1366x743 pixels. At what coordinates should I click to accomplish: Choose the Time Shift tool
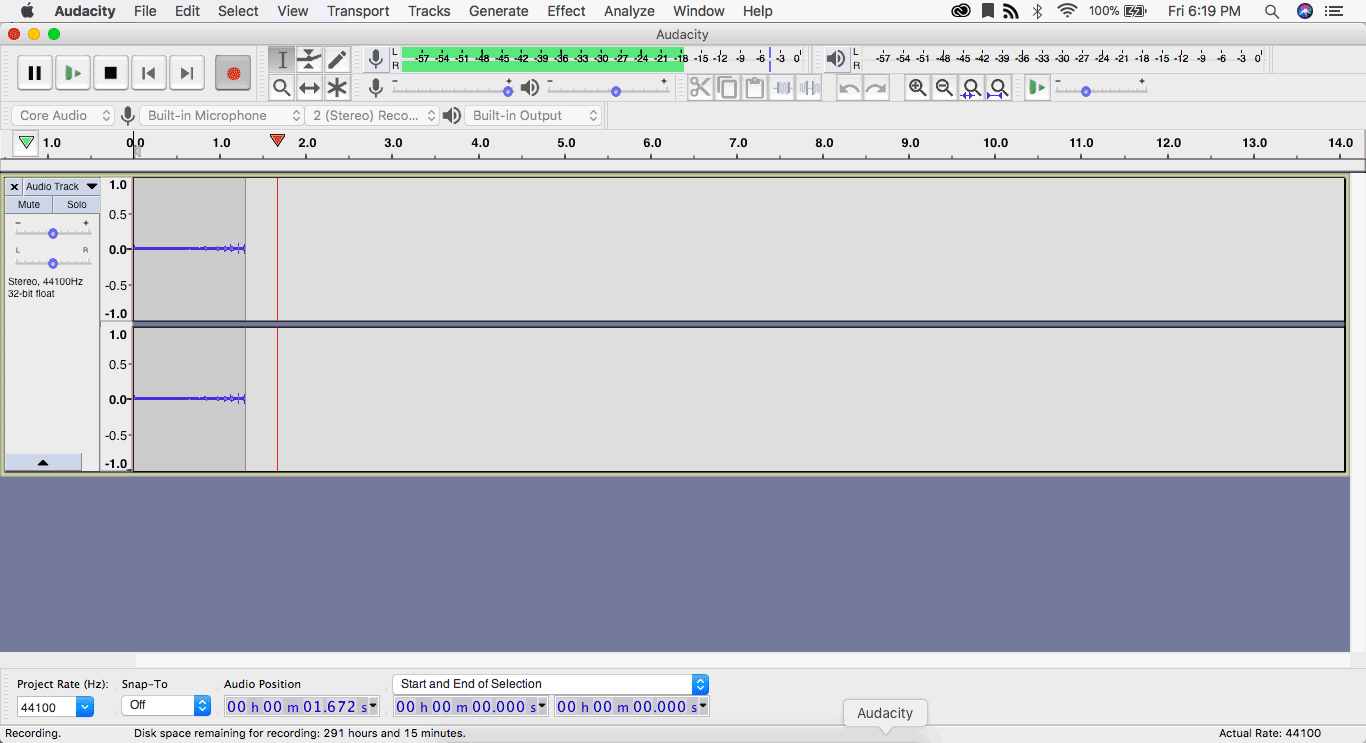click(x=310, y=88)
